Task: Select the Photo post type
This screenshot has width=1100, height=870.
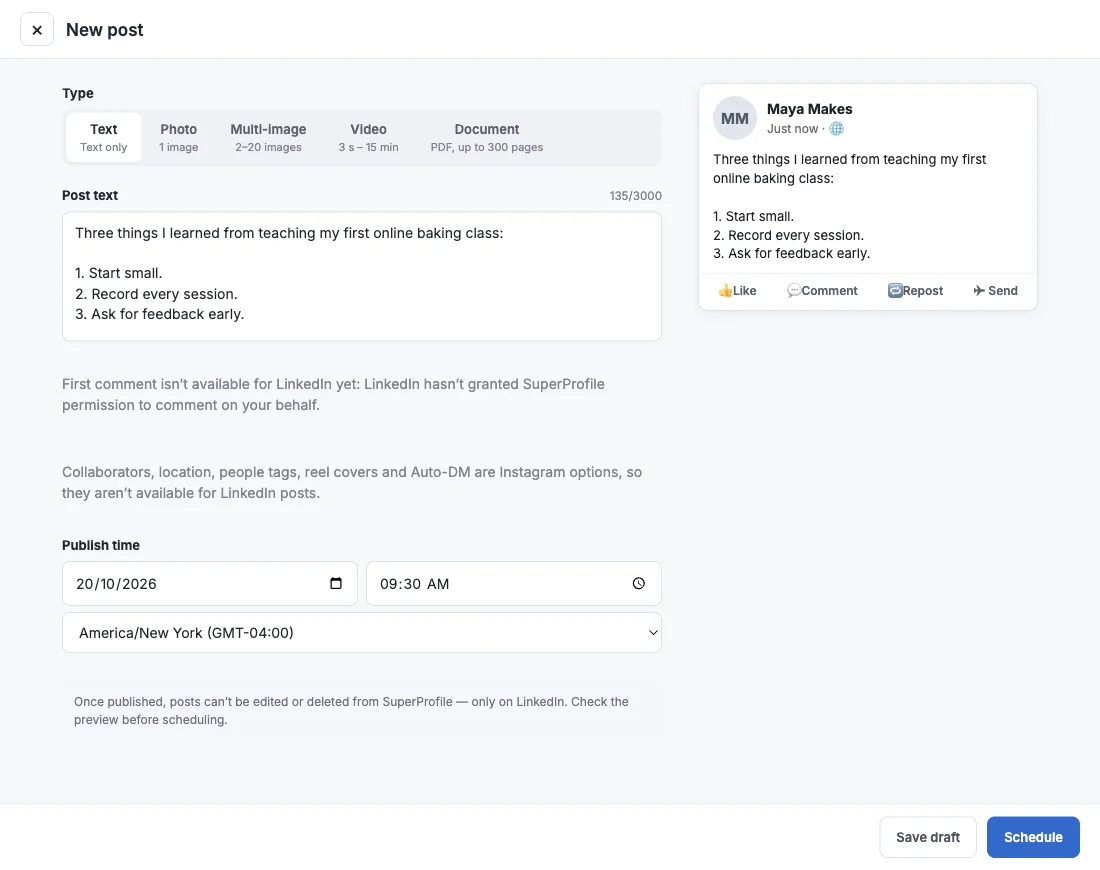Action: point(178,138)
